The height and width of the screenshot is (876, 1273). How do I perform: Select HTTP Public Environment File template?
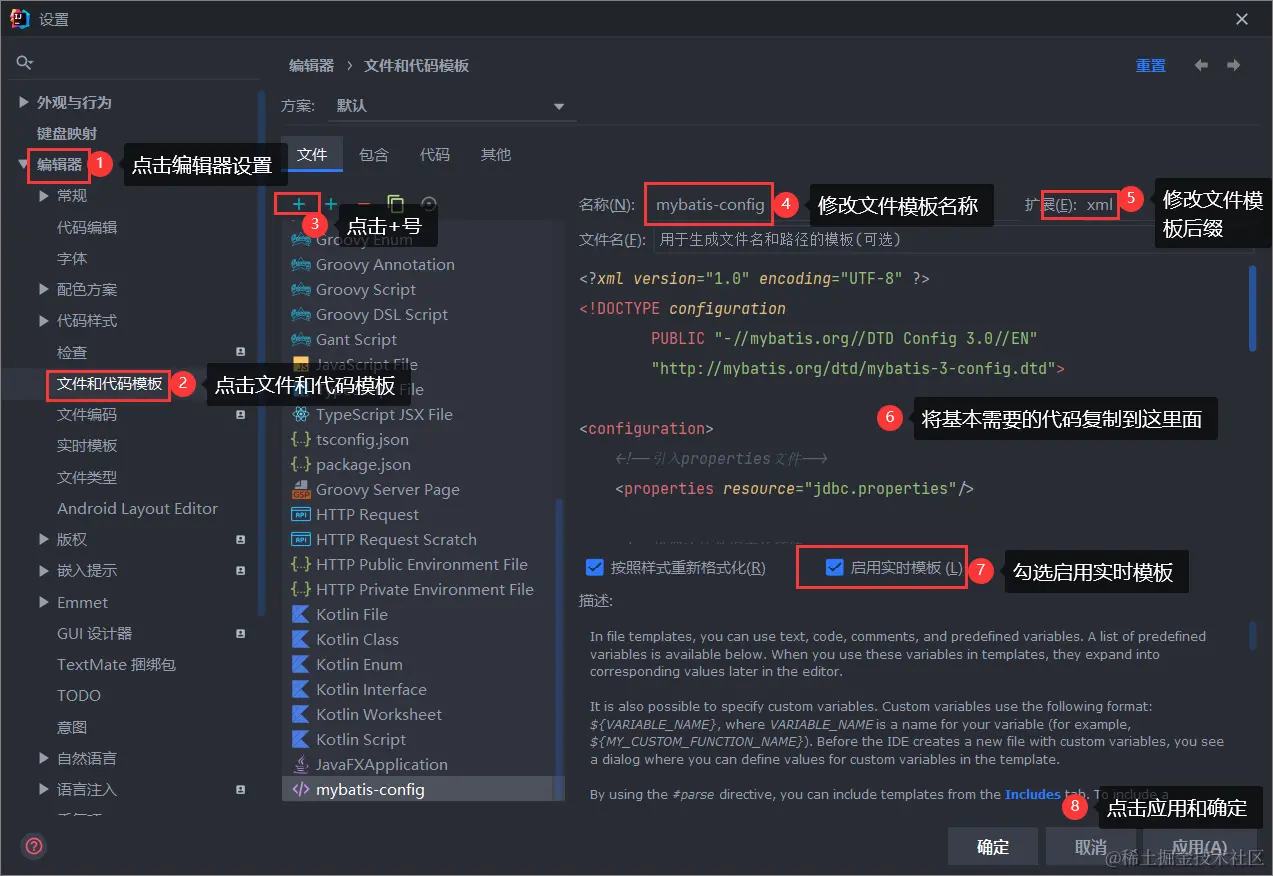[x=421, y=564]
